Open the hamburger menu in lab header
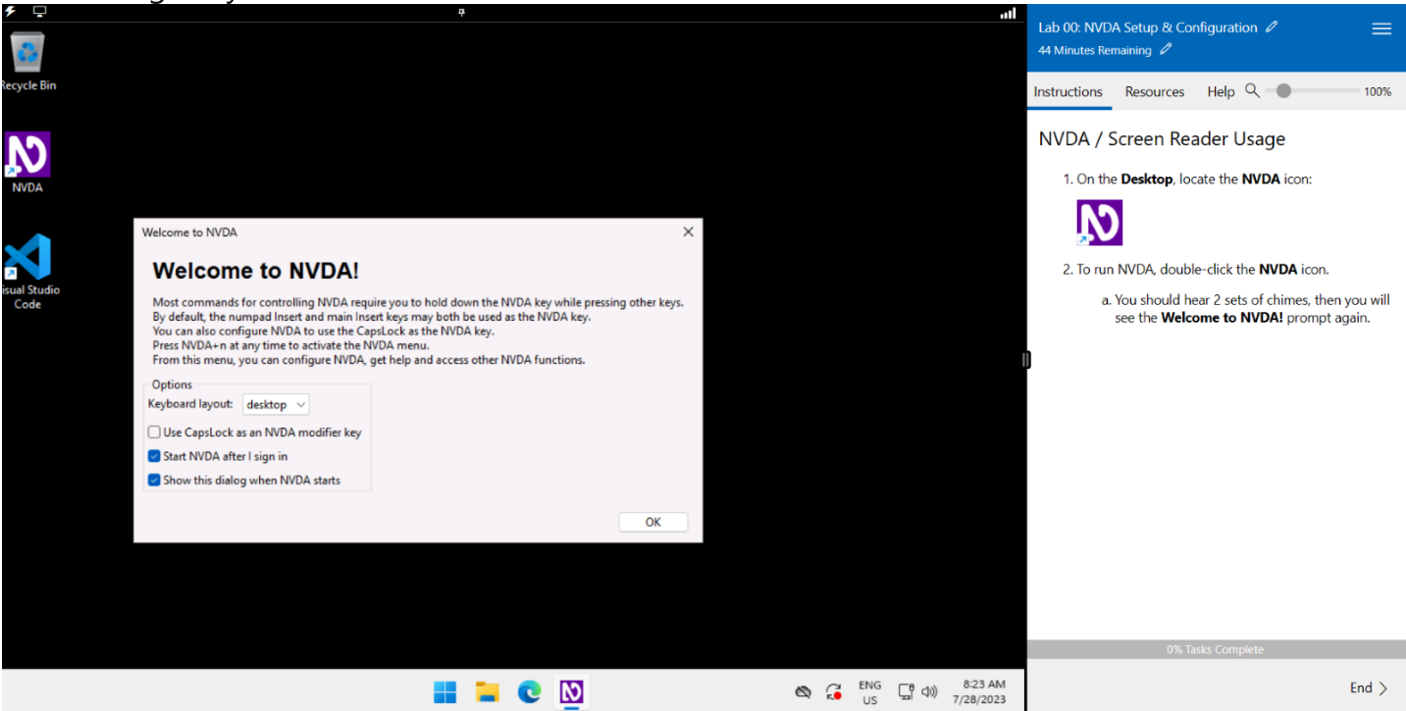1406x711 pixels. tap(1381, 29)
